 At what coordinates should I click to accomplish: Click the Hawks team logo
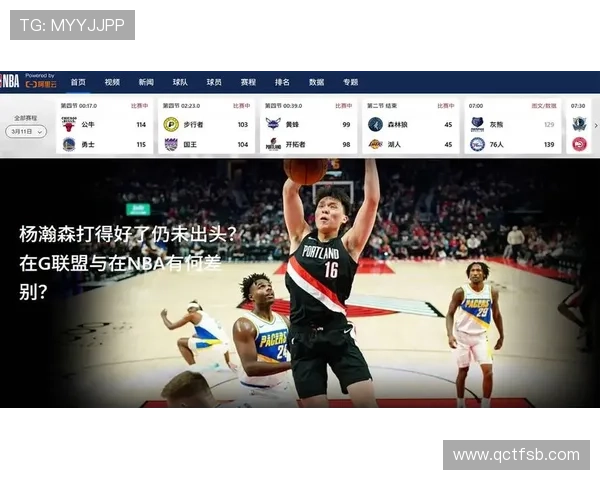(x=579, y=145)
